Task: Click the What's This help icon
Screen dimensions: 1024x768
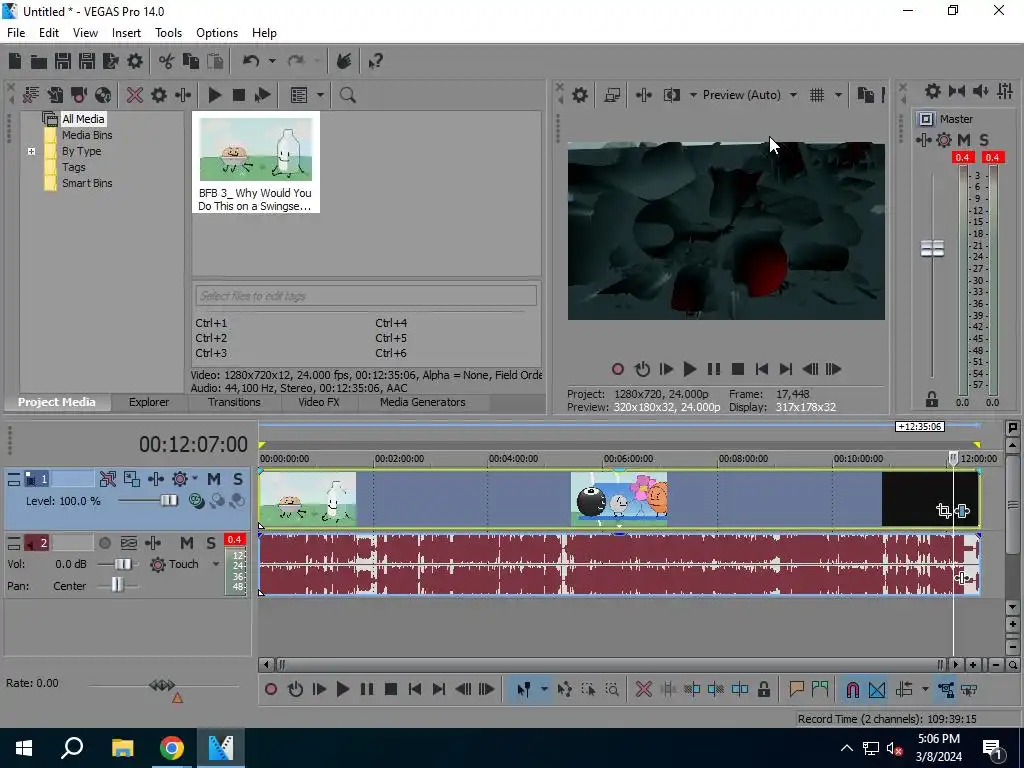Action: (x=375, y=61)
